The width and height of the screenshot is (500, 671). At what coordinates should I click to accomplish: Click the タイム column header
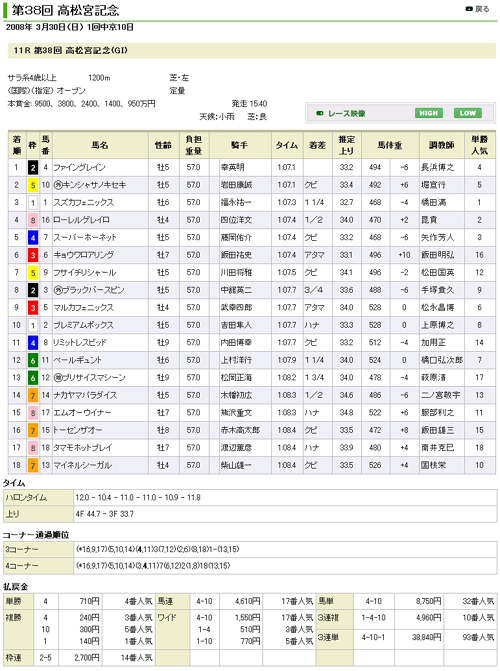click(287, 145)
